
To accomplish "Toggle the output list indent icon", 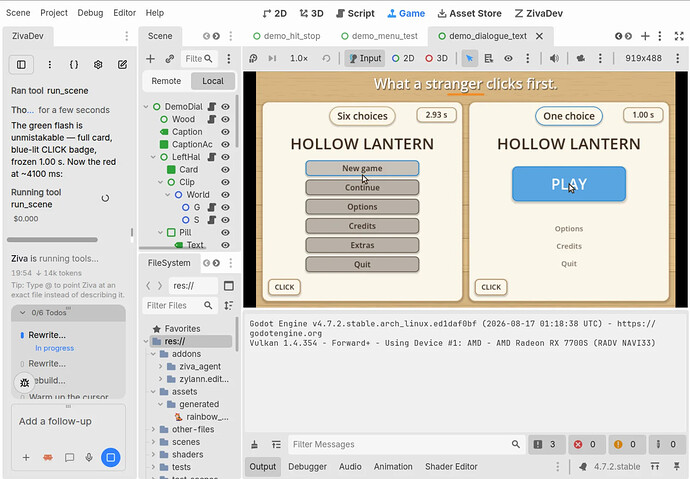I will click(276, 444).
